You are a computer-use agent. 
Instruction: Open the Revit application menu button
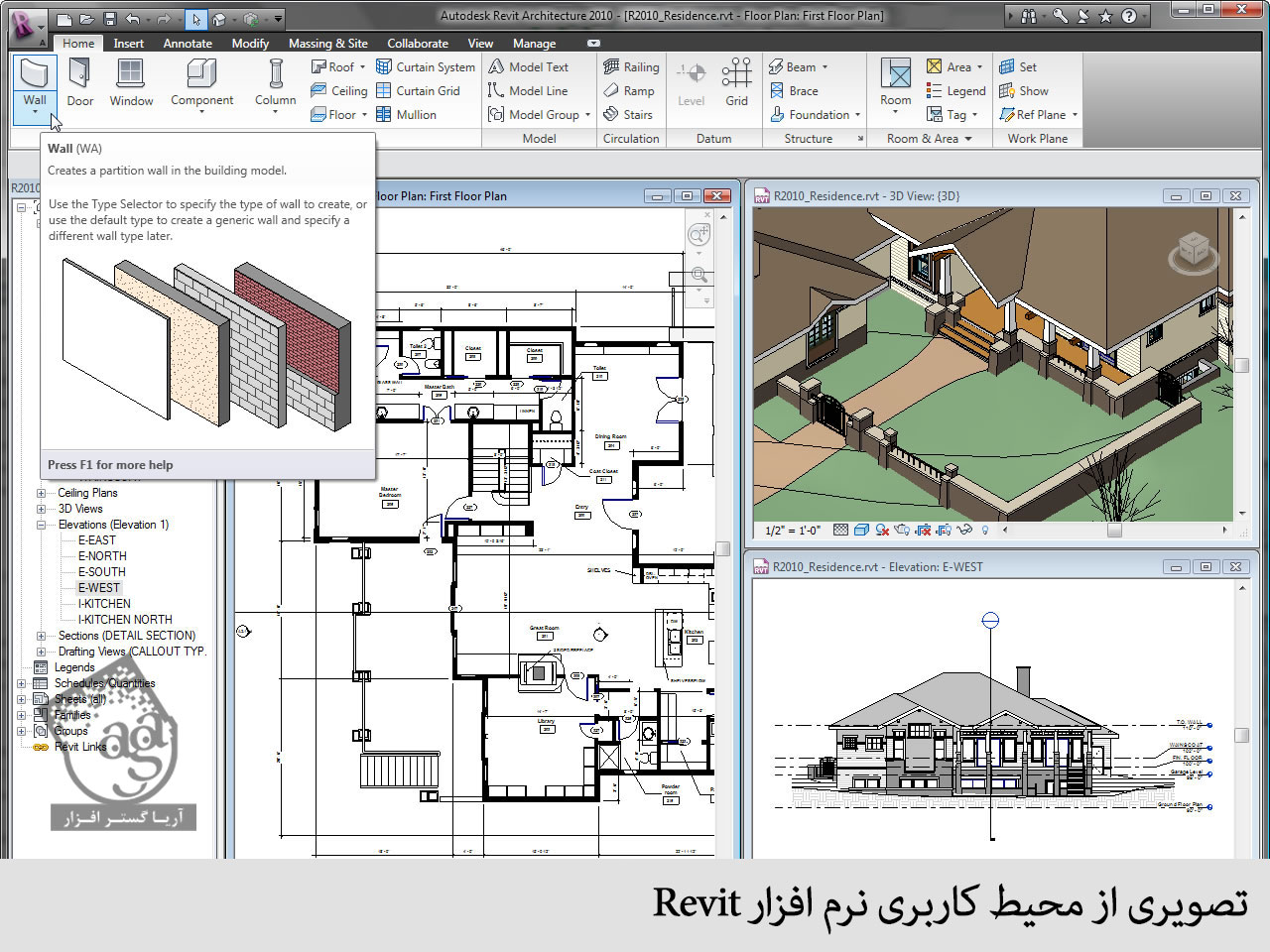[27, 28]
